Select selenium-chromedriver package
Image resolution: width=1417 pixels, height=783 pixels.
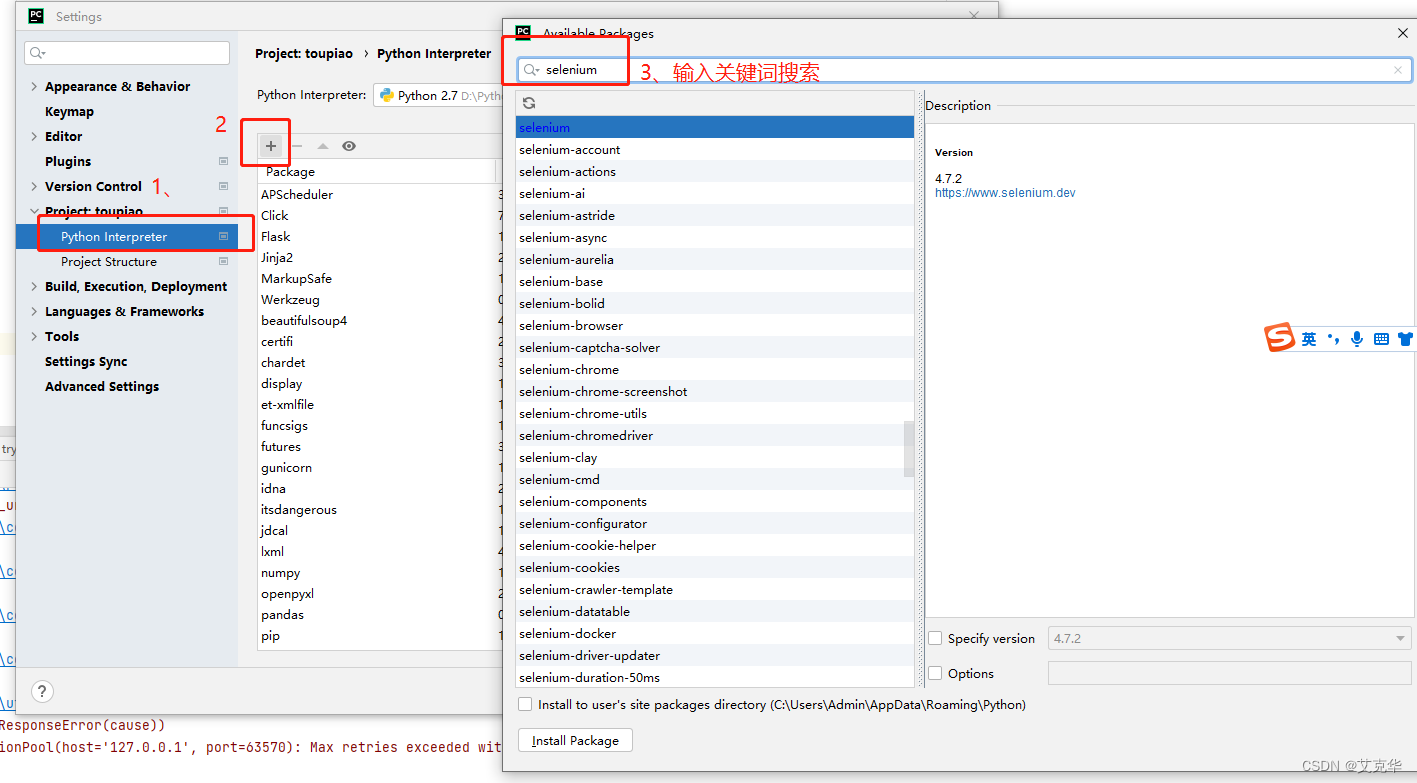(715, 436)
